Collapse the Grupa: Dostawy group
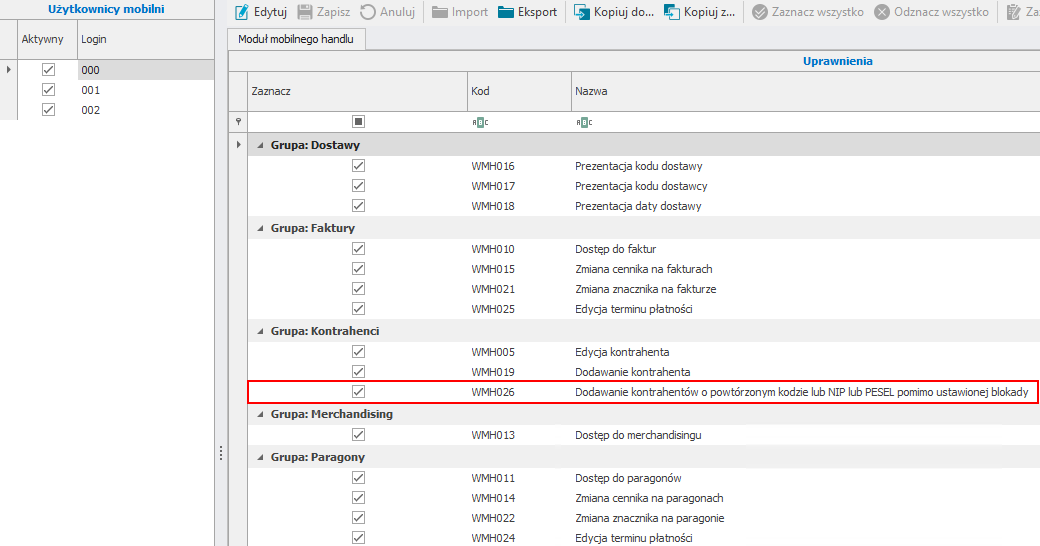 click(258, 145)
